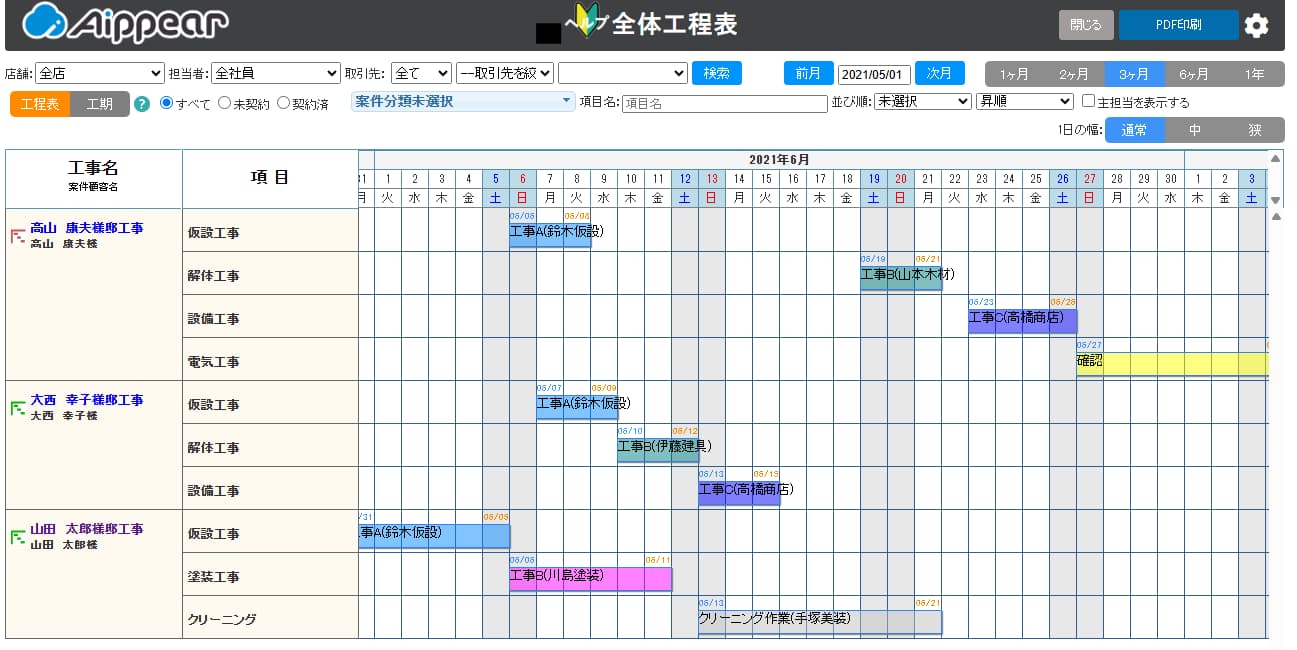Viewport: 1297px width, 650px height.
Task: Click the schedule tree icon for 大西 幸子様邸工事
Action: coord(18,408)
